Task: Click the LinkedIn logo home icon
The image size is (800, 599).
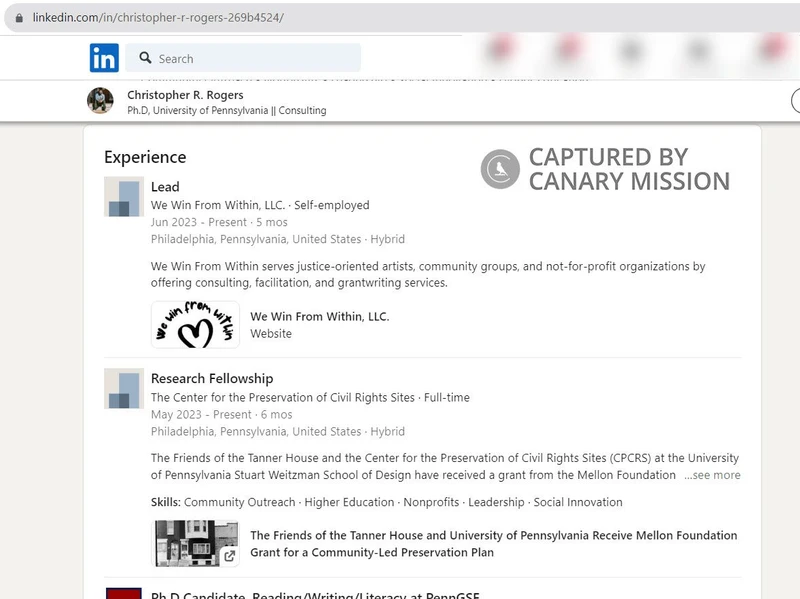Action: [x=104, y=58]
